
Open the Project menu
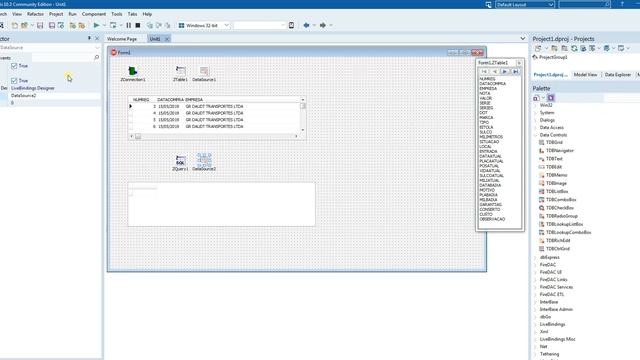point(56,14)
